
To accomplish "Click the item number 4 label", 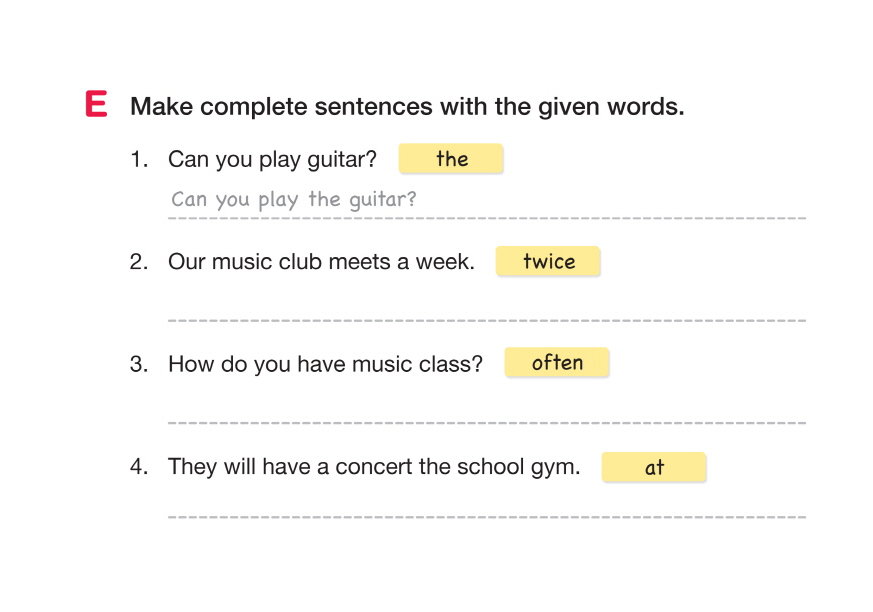I will pyautogui.click(x=138, y=466).
